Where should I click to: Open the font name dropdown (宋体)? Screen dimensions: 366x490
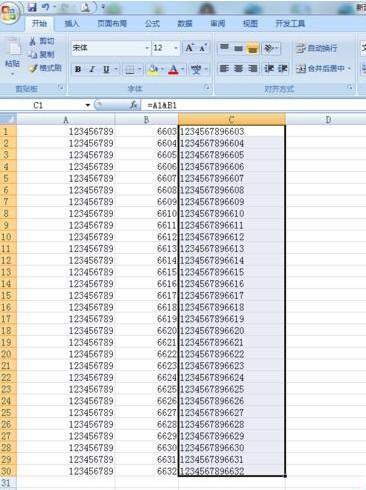pos(147,48)
